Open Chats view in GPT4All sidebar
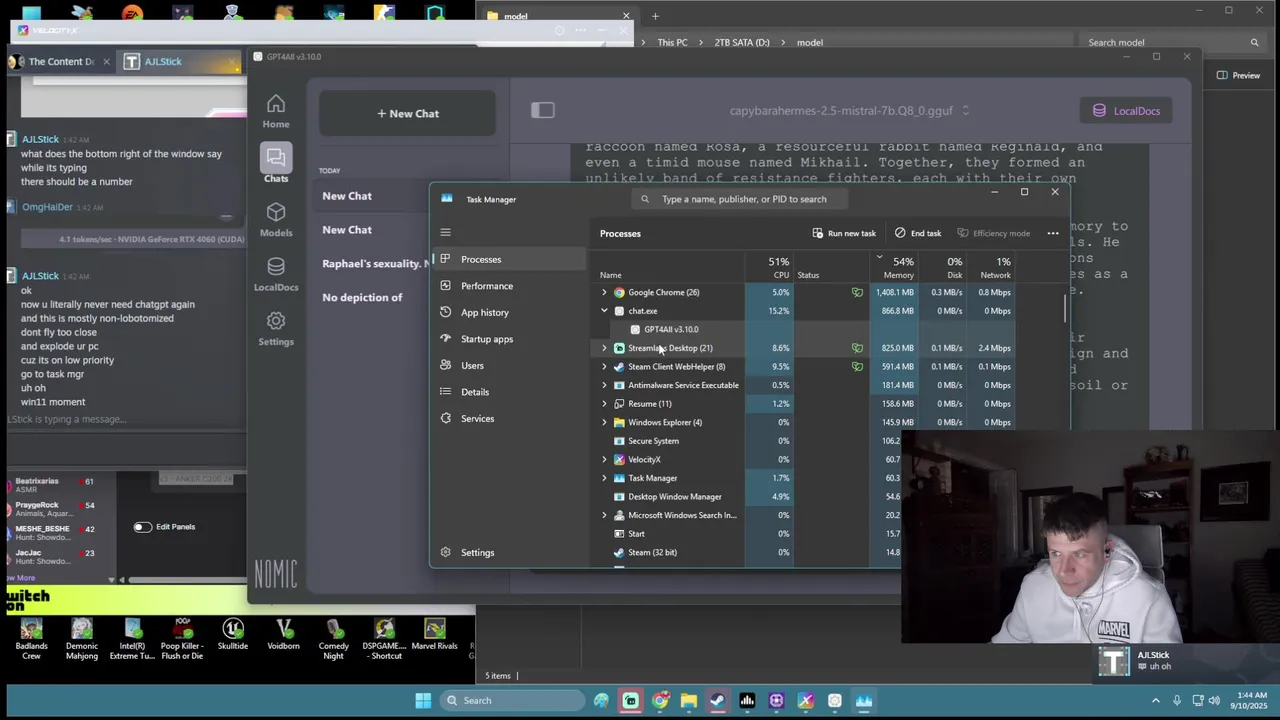1280x720 pixels. [276, 164]
